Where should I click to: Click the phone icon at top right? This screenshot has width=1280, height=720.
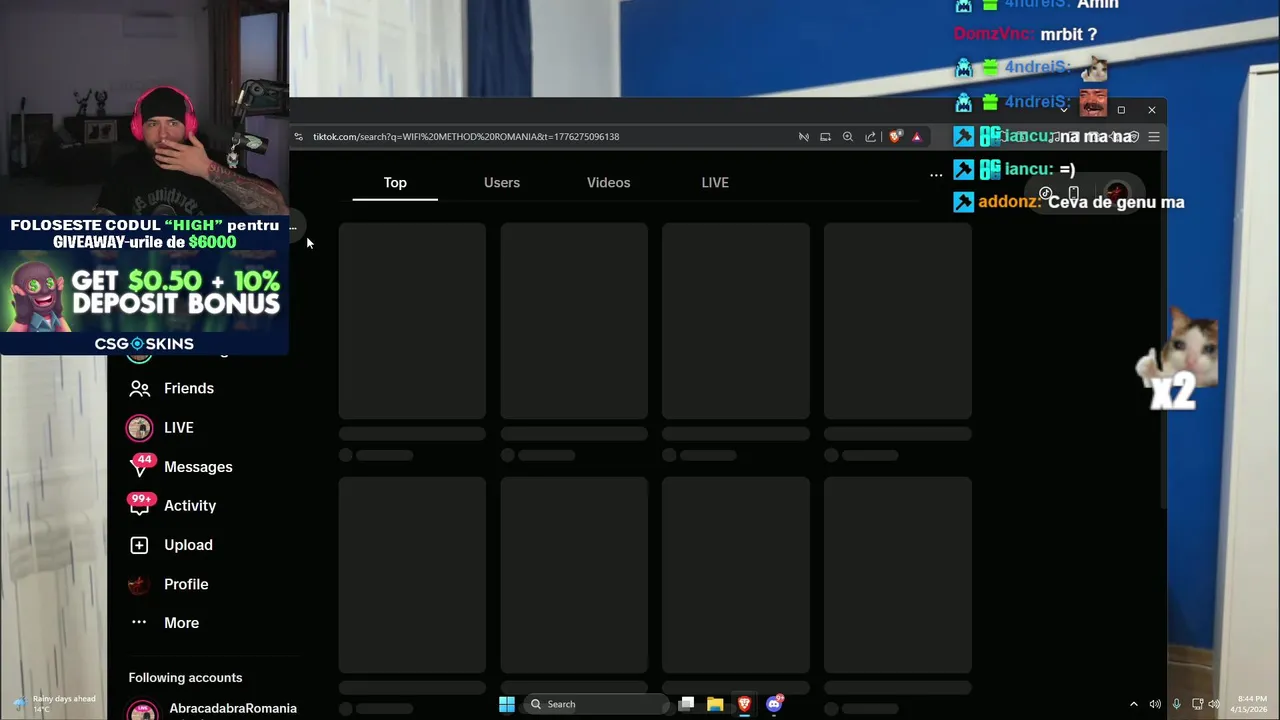1073,193
